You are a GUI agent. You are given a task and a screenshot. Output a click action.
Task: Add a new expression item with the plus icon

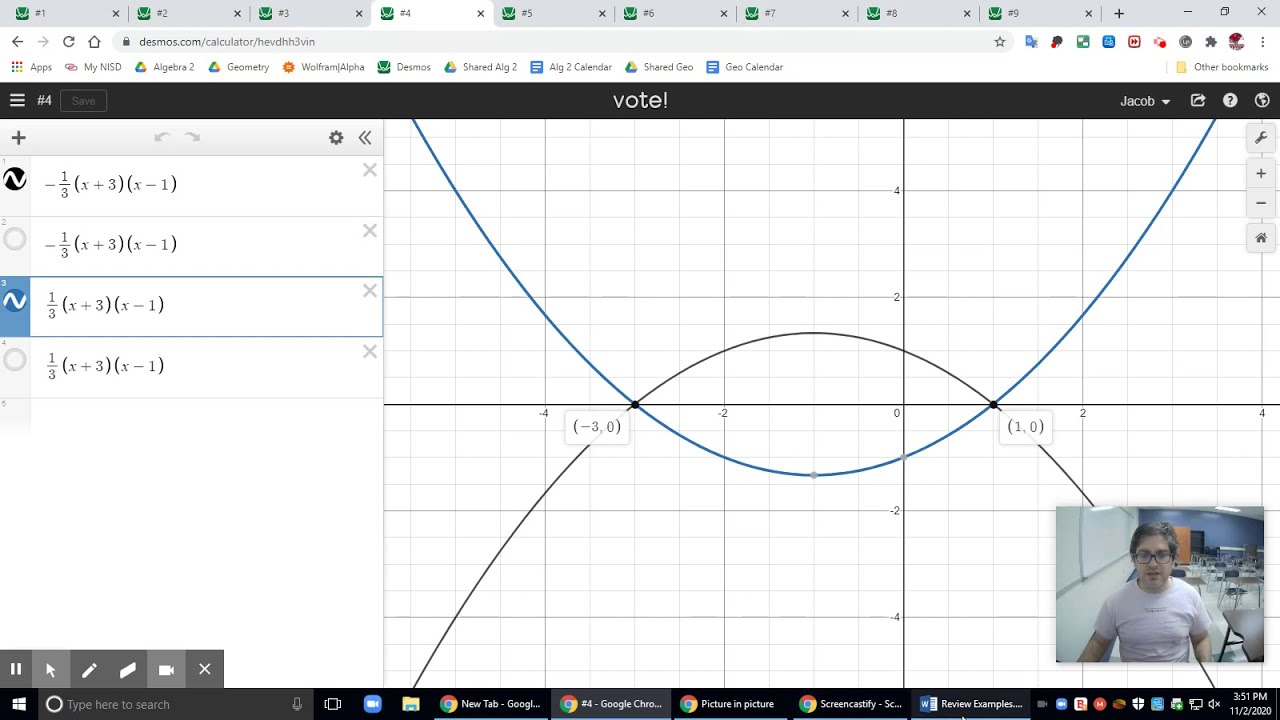click(x=18, y=138)
